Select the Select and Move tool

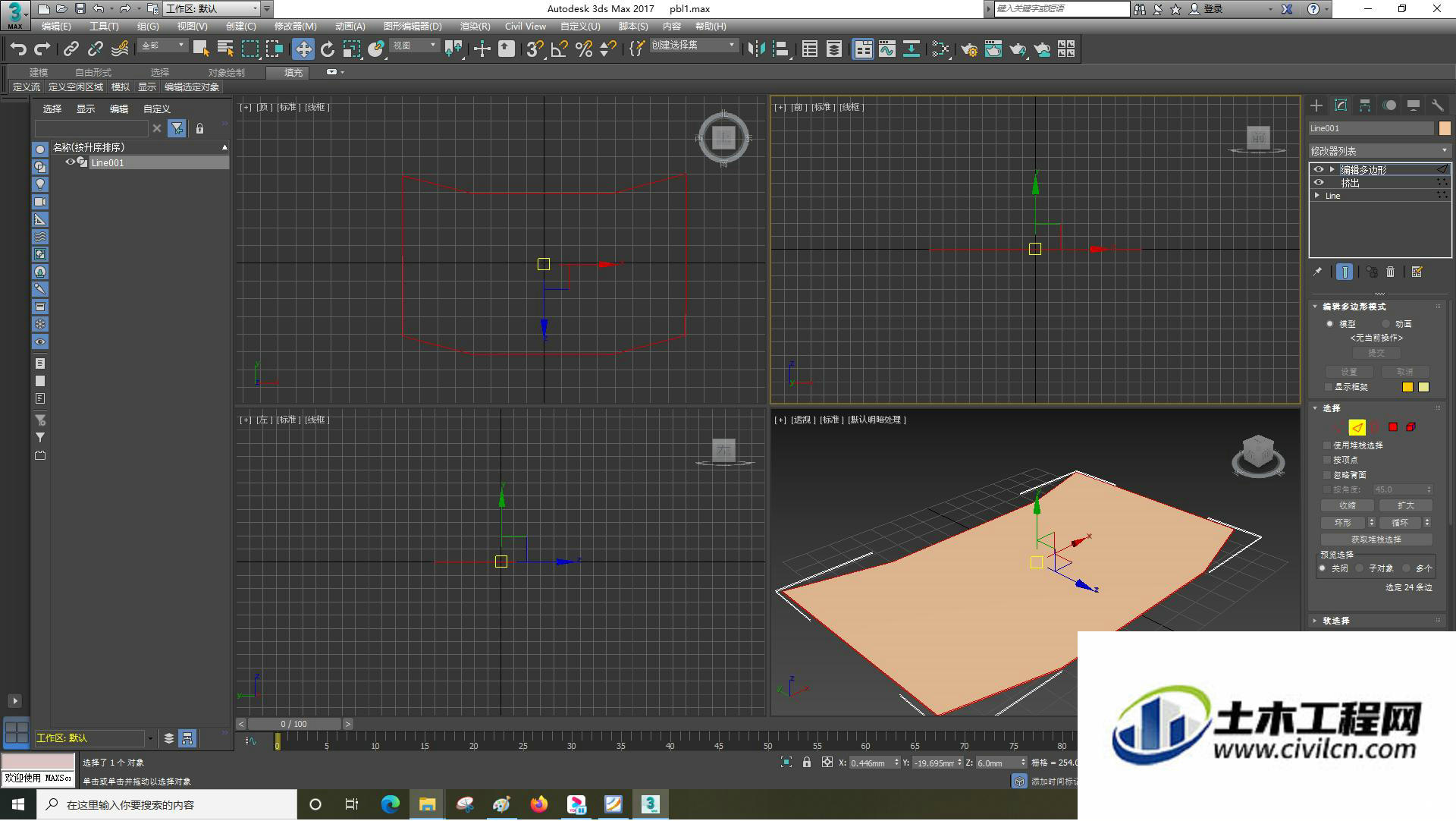pyautogui.click(x=303, y=49)
